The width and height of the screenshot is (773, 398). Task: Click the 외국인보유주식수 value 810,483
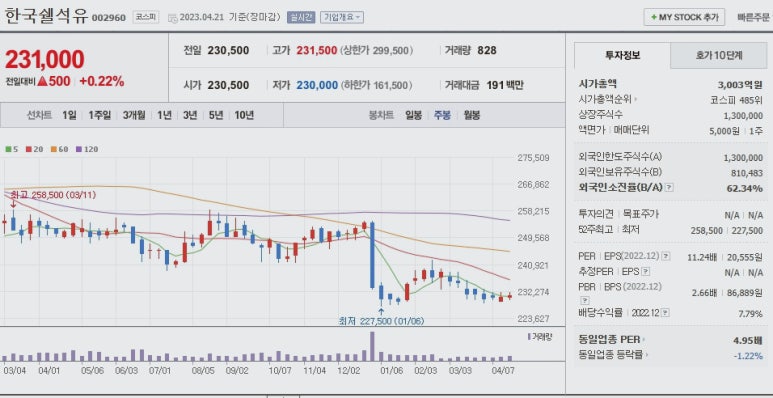(x=747, y=173)
